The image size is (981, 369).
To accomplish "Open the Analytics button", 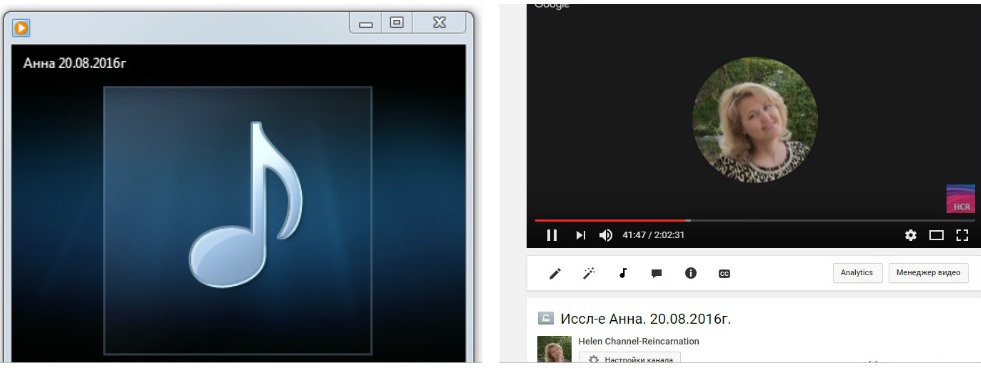I will [x=857, y=273].
